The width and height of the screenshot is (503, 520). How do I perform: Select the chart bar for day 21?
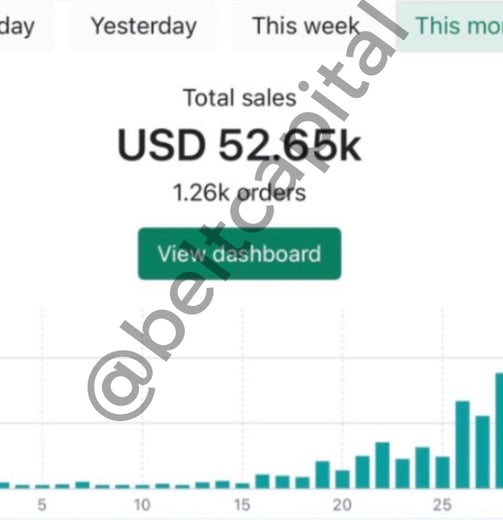[362, 472]
